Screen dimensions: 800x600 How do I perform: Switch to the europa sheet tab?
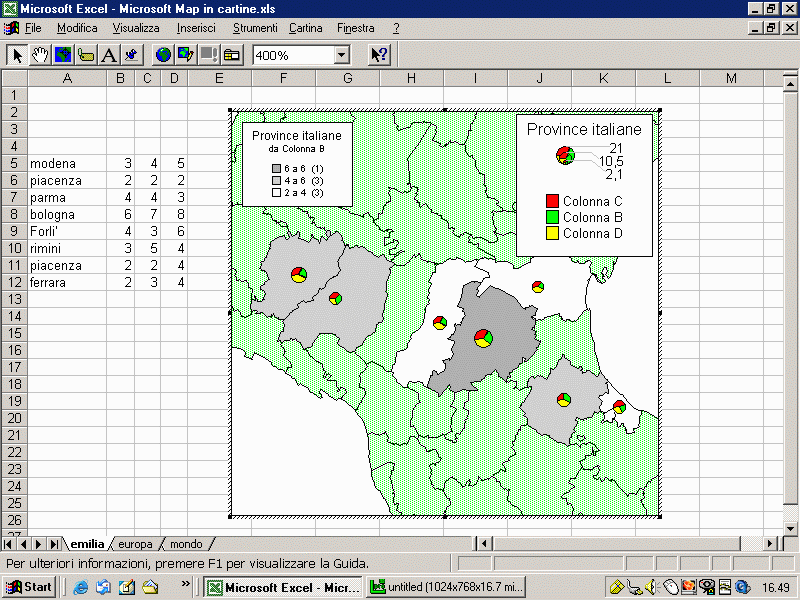[x=135, y=544]
